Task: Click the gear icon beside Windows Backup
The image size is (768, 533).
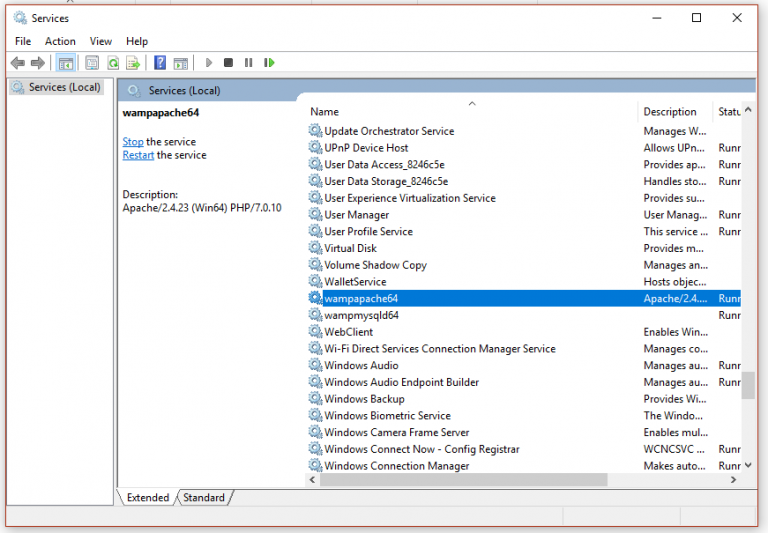Action: pyautogui.click(x=315, y=398)
